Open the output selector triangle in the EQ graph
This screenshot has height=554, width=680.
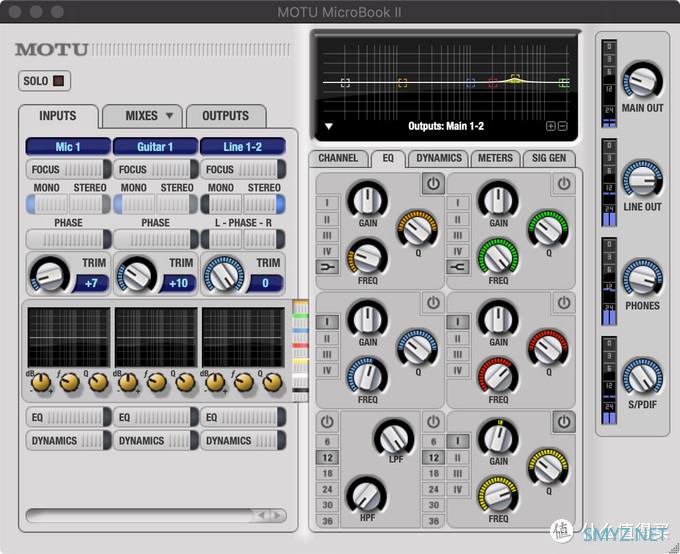click(x=329, y=126)
